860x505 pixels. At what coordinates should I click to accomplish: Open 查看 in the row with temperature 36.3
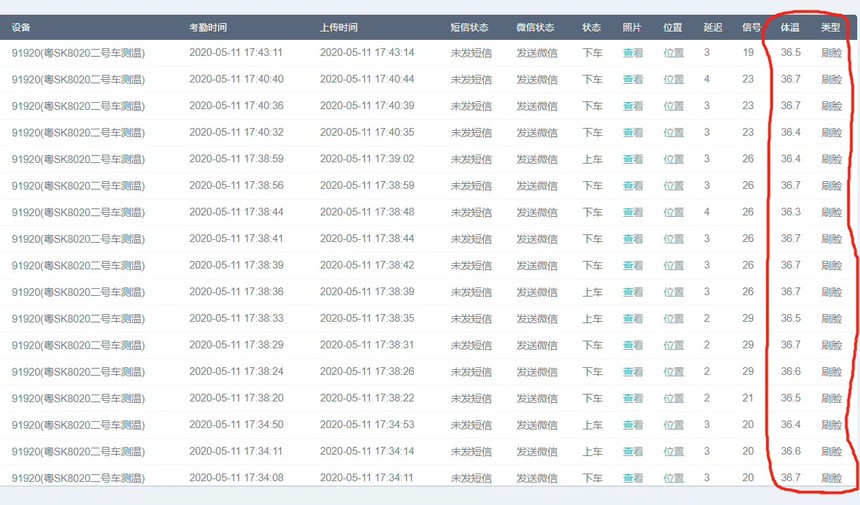632,212
